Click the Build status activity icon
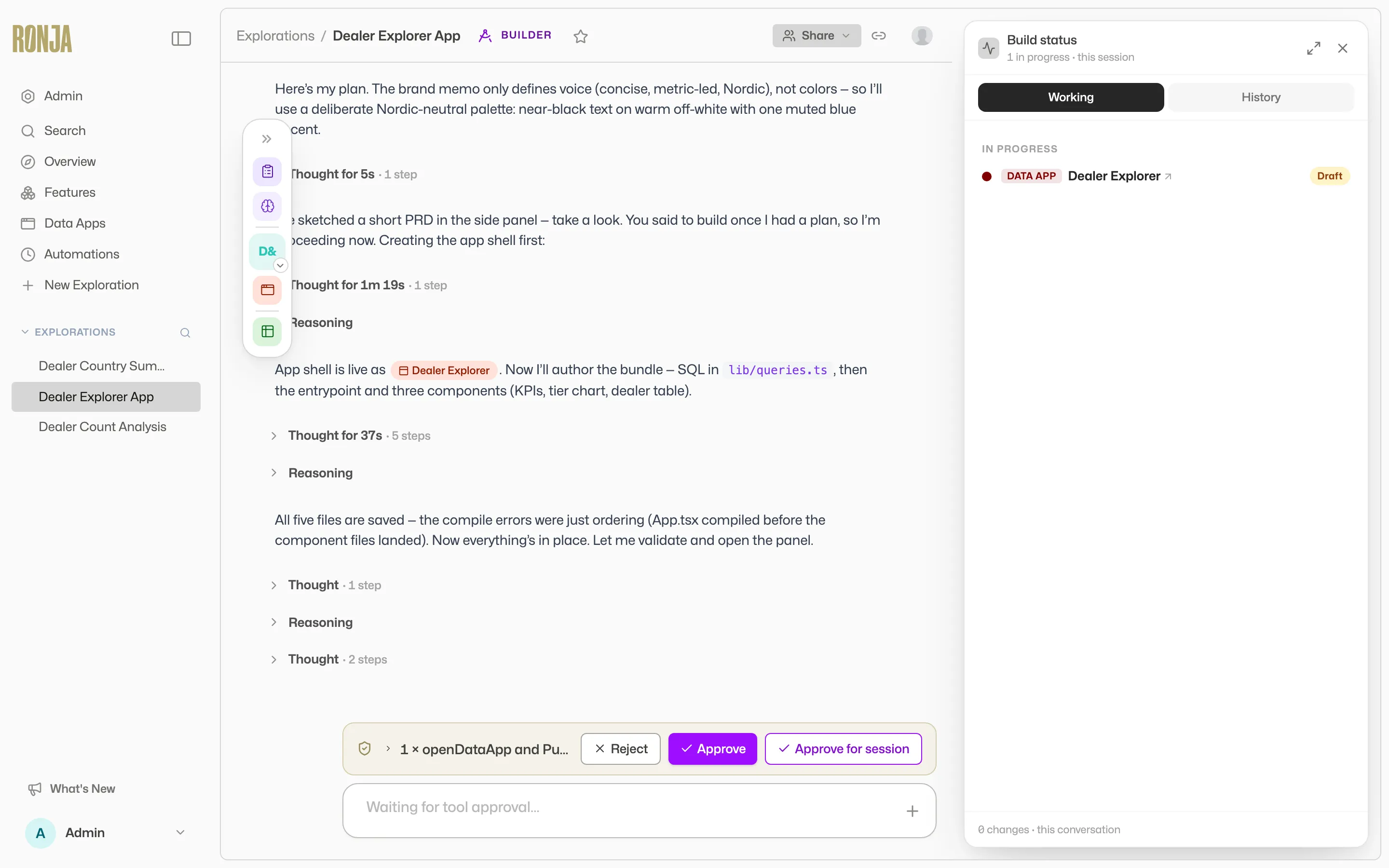 [988, 48]
